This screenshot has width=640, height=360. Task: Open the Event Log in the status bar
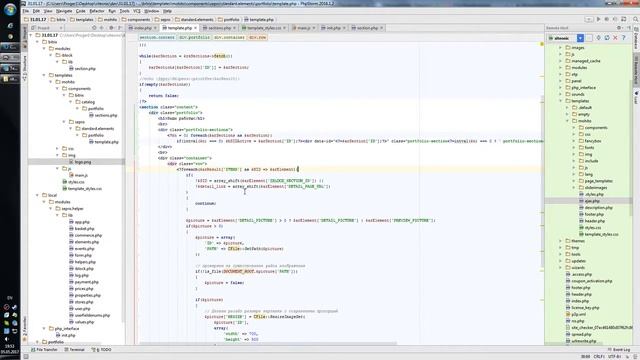click(x=619, y=349)
